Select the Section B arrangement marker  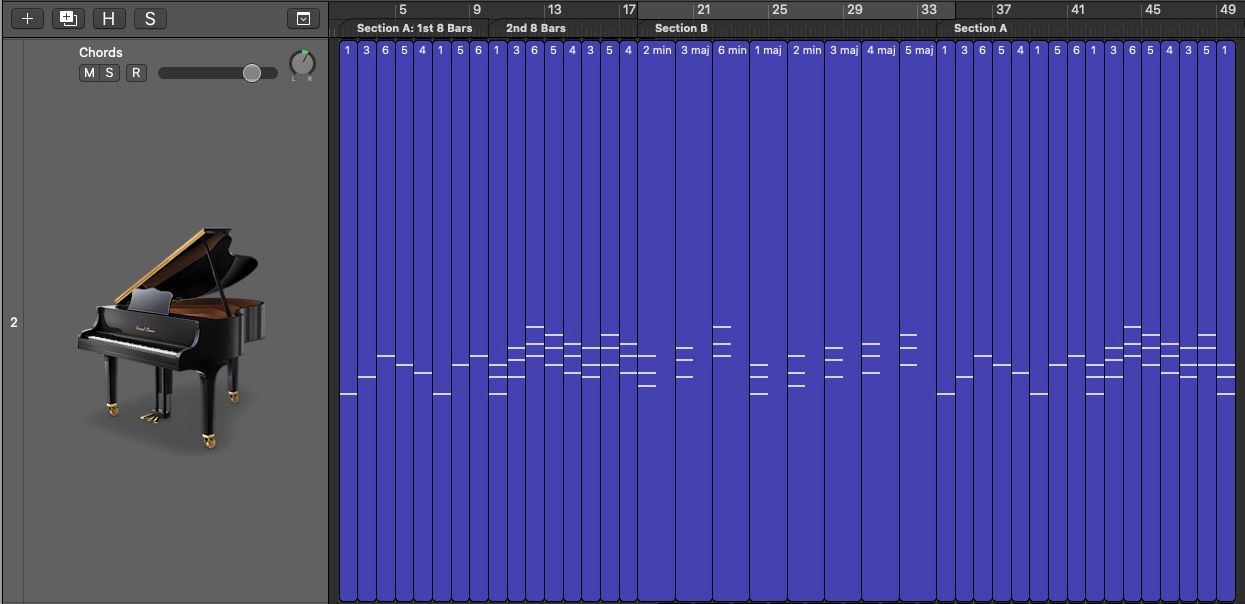680,28
